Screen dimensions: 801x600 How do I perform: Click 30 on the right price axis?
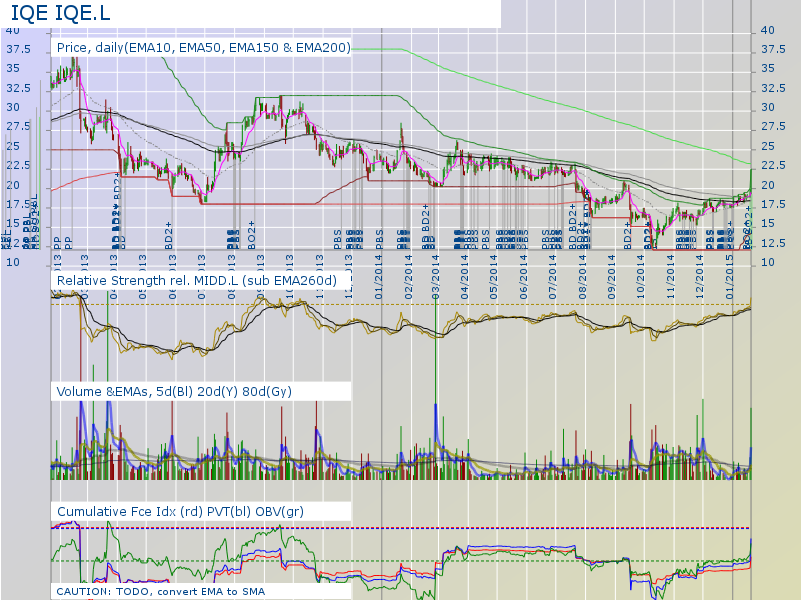coord(768,107)
